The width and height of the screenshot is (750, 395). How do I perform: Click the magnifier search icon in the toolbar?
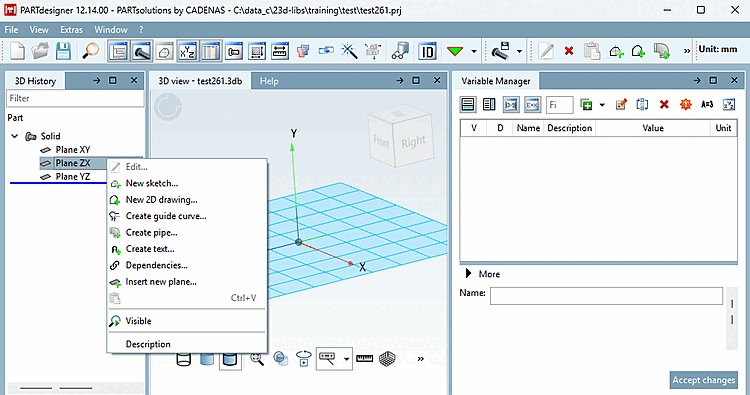[x=90, y=51]
